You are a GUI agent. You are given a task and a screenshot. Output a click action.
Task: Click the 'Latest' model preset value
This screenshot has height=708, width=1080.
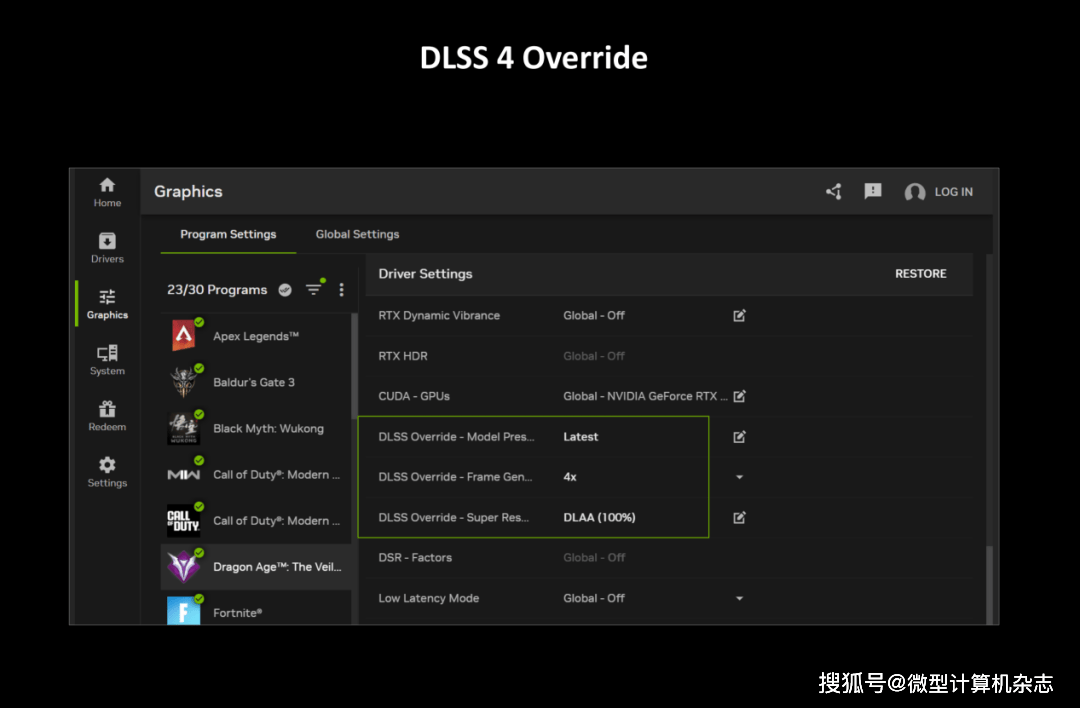[581, 437]
